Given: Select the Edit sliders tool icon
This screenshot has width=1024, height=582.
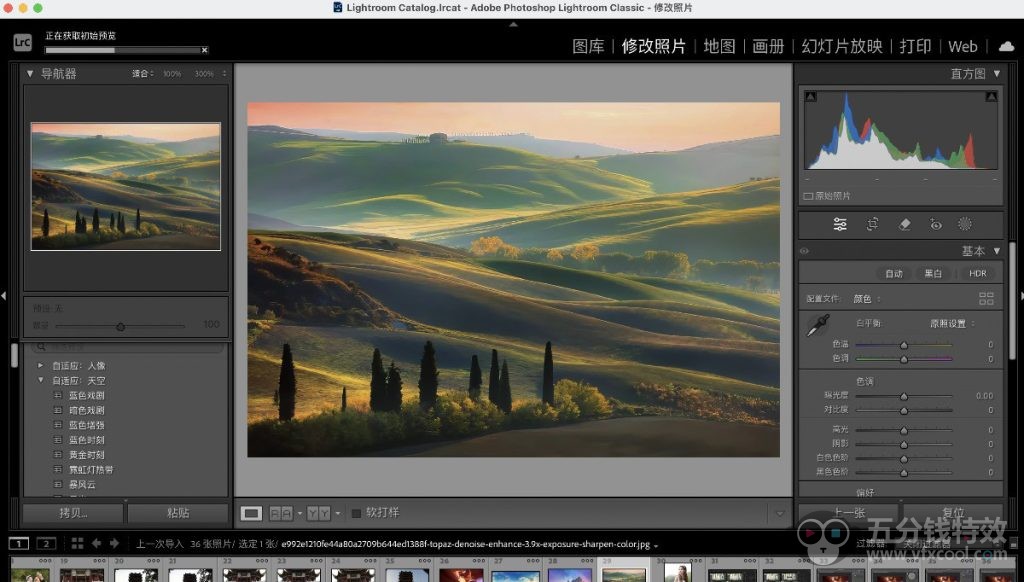Looking at the screenshot, I should click(840, 224).
